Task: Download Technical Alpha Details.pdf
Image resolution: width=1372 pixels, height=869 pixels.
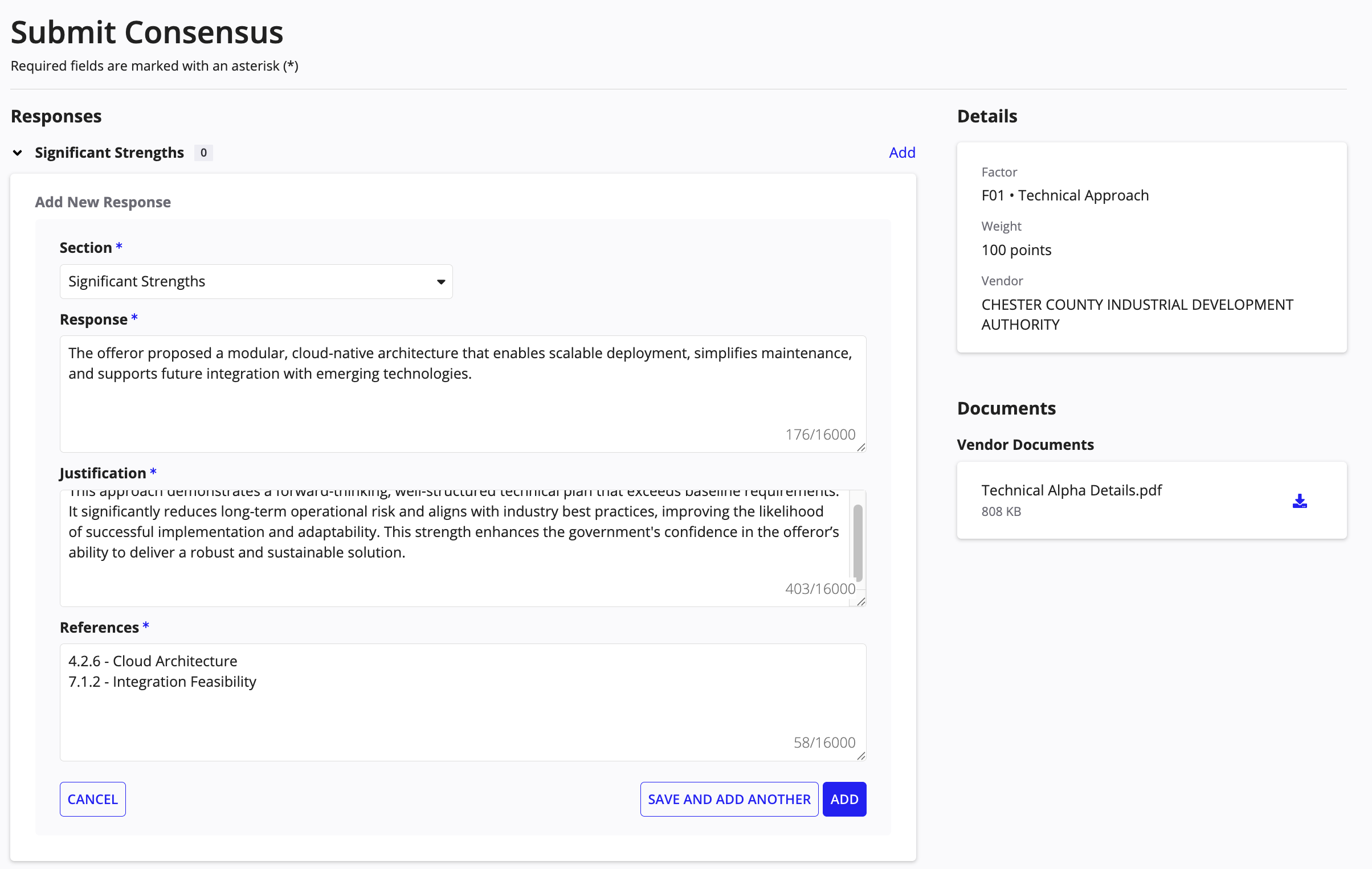Action: 1300,501
